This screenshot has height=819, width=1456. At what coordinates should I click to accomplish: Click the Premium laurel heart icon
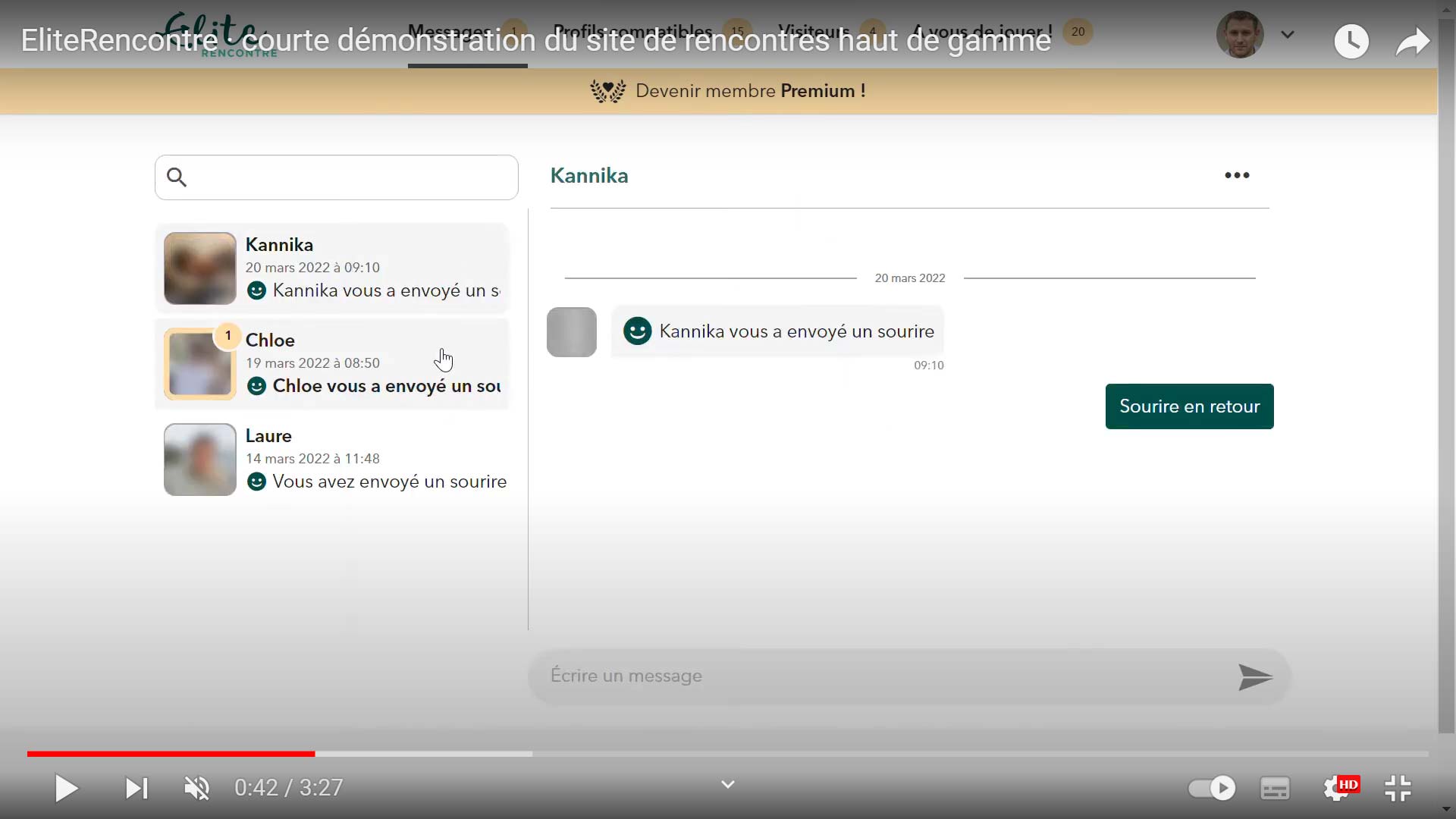(608, 91)
